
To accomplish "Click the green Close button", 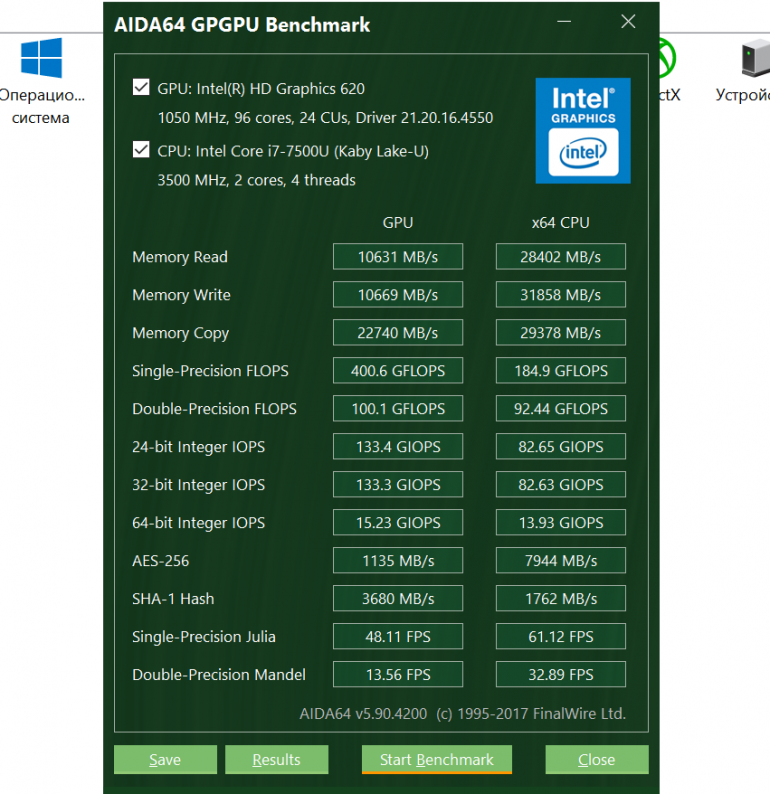I will 596,760.
